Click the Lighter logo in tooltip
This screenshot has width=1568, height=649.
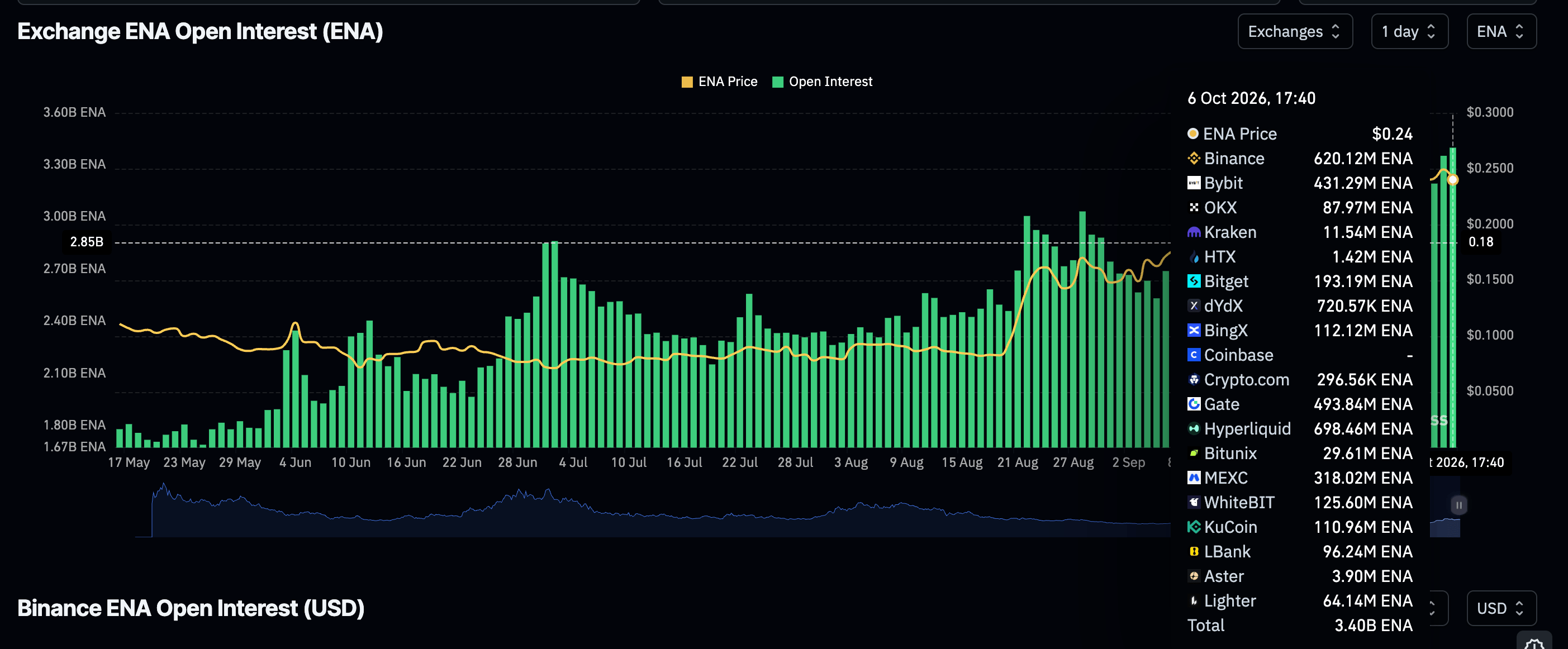(x=1194, y=600)
